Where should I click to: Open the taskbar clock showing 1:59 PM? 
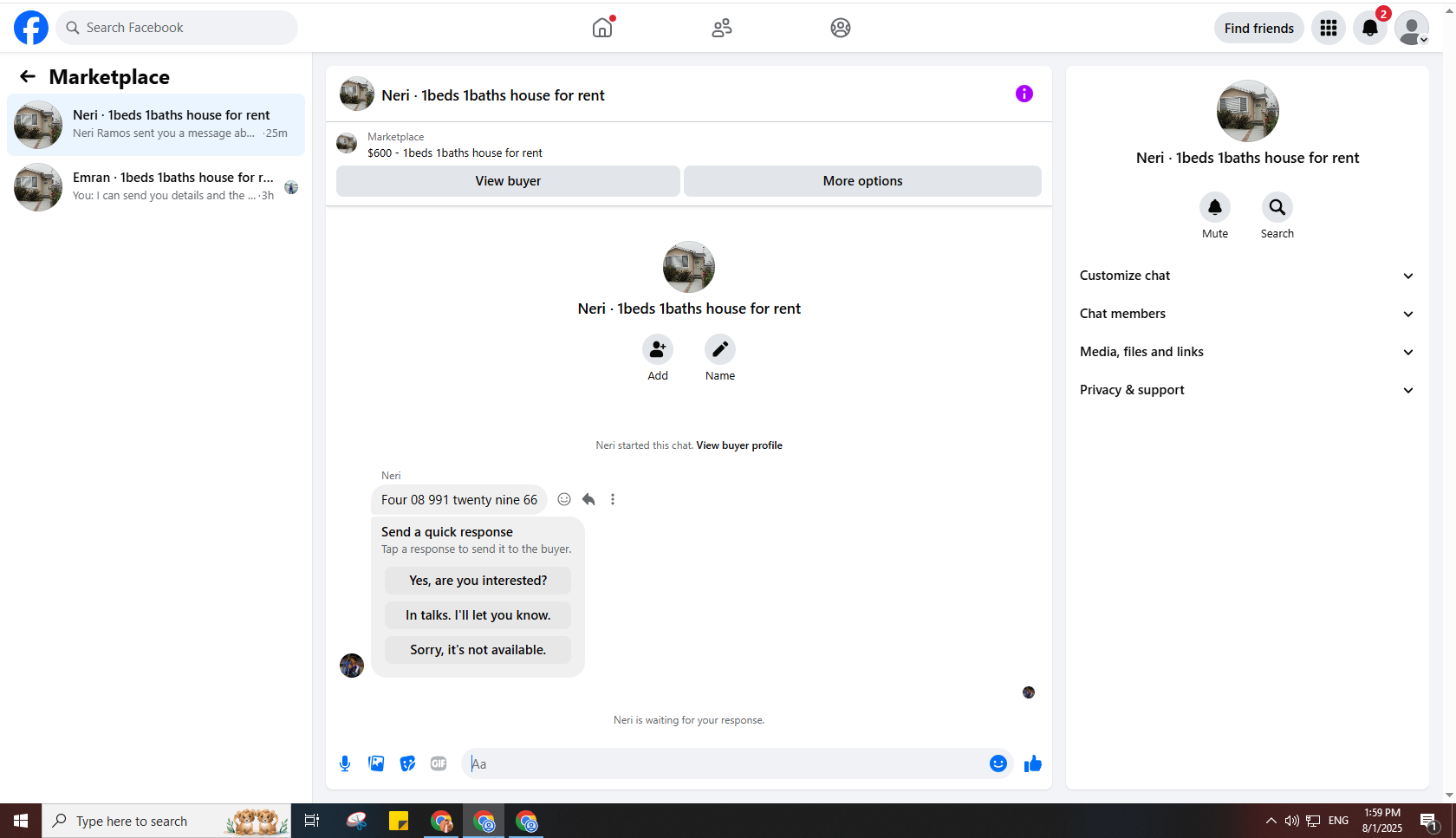[x=1382, y=821]
